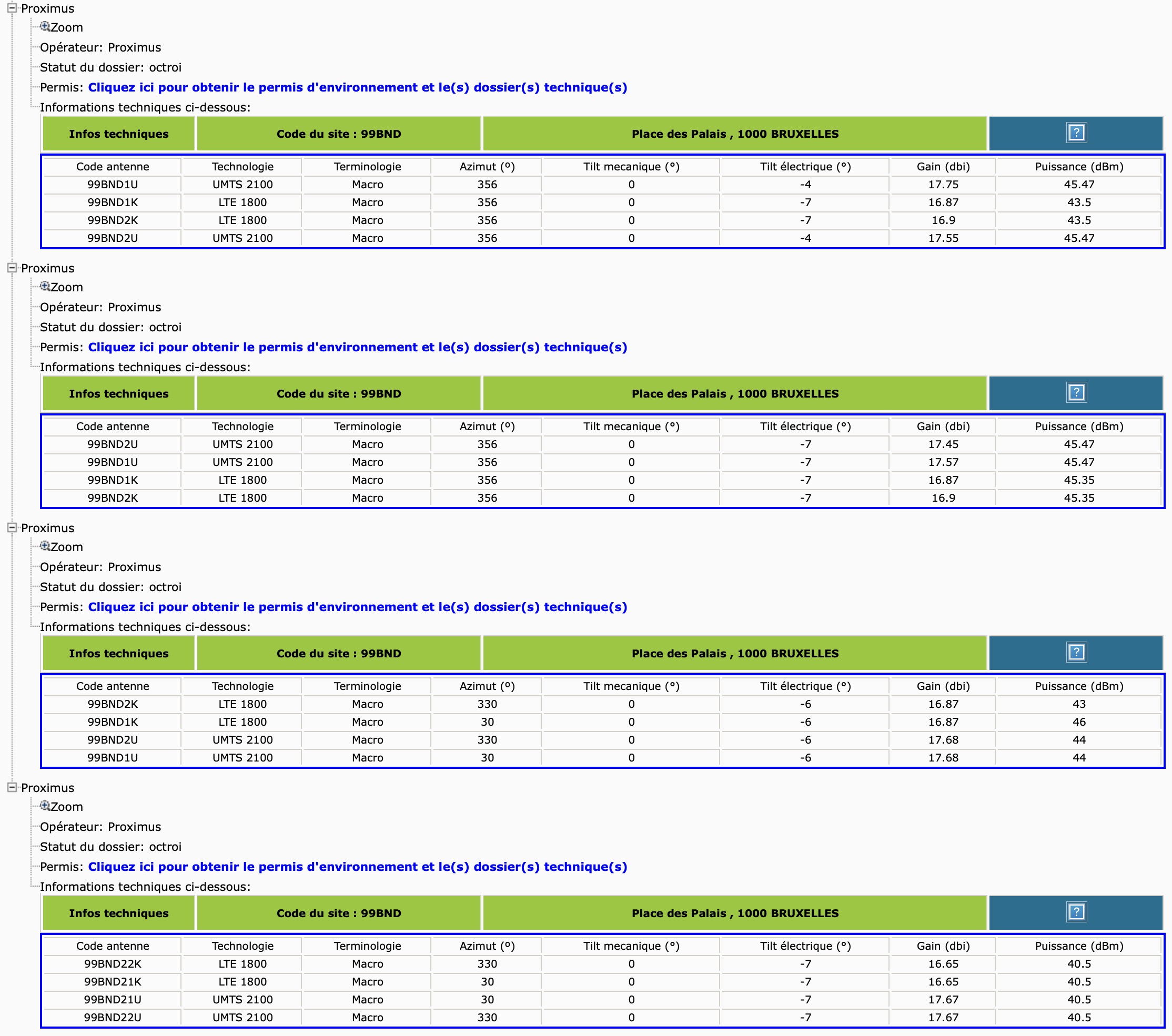Click the 'Tilt électrique (°)' header in the third table
This screenshot has height=1036, width=1172.
pos(805,686)
